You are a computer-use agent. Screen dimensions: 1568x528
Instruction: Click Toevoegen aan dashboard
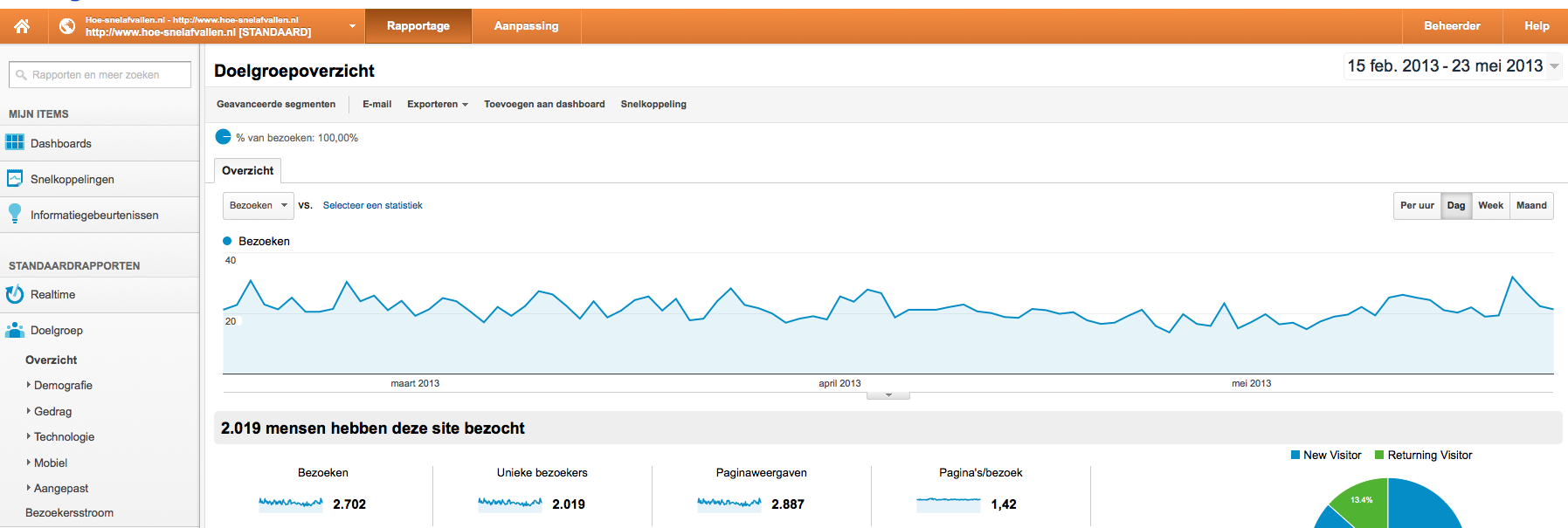544,104
